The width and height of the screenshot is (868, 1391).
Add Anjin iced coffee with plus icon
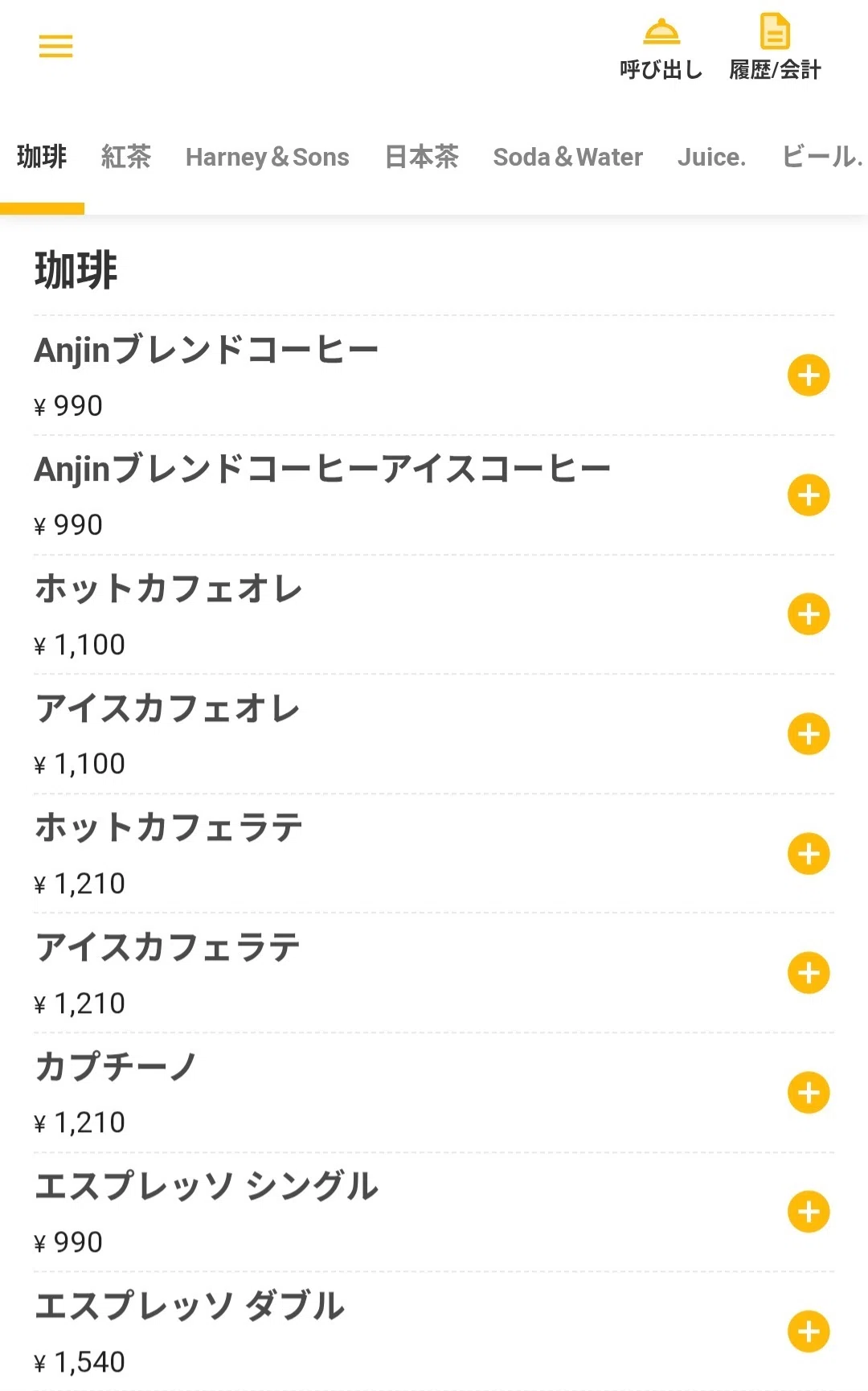809,495
